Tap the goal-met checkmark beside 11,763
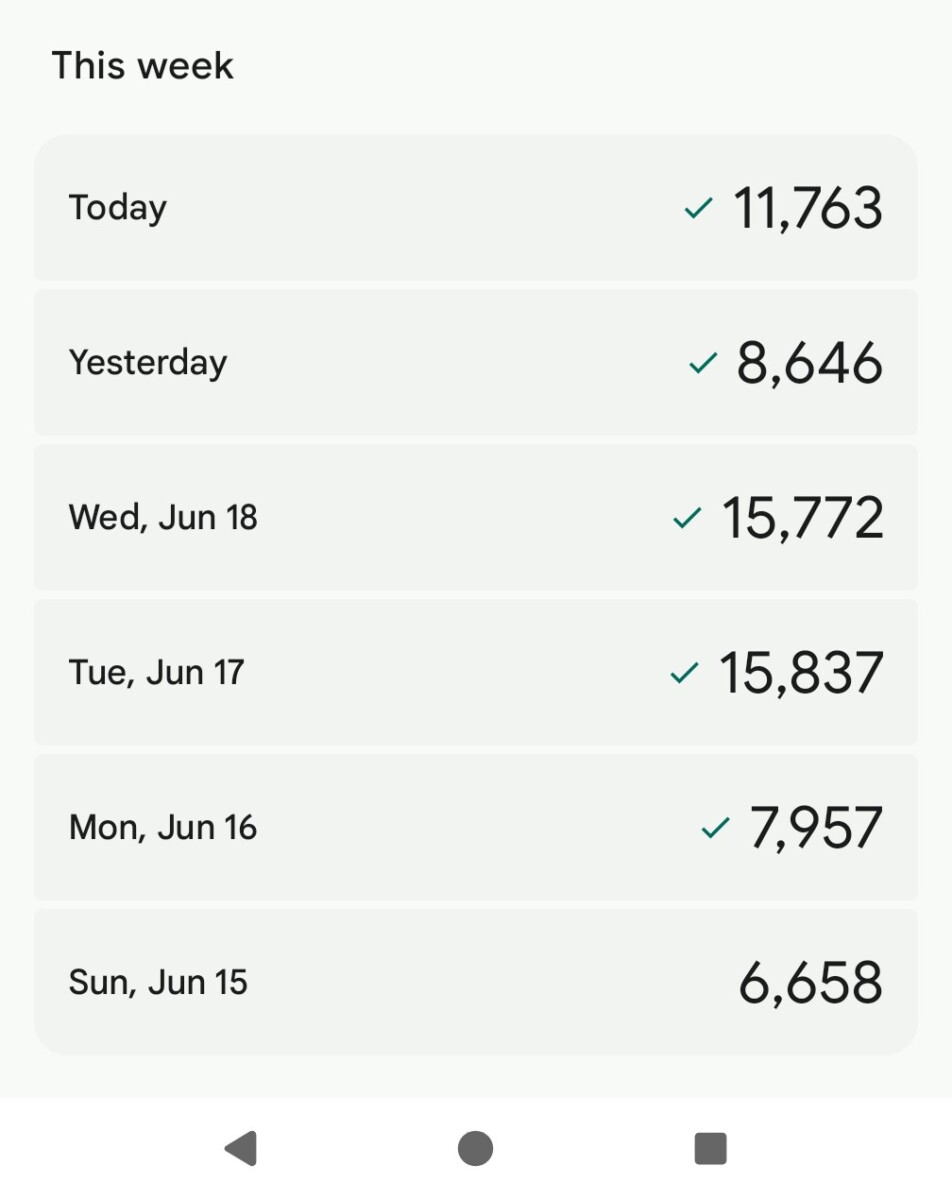This screenshot has width=952, height=1200. [x=698, y=208]
